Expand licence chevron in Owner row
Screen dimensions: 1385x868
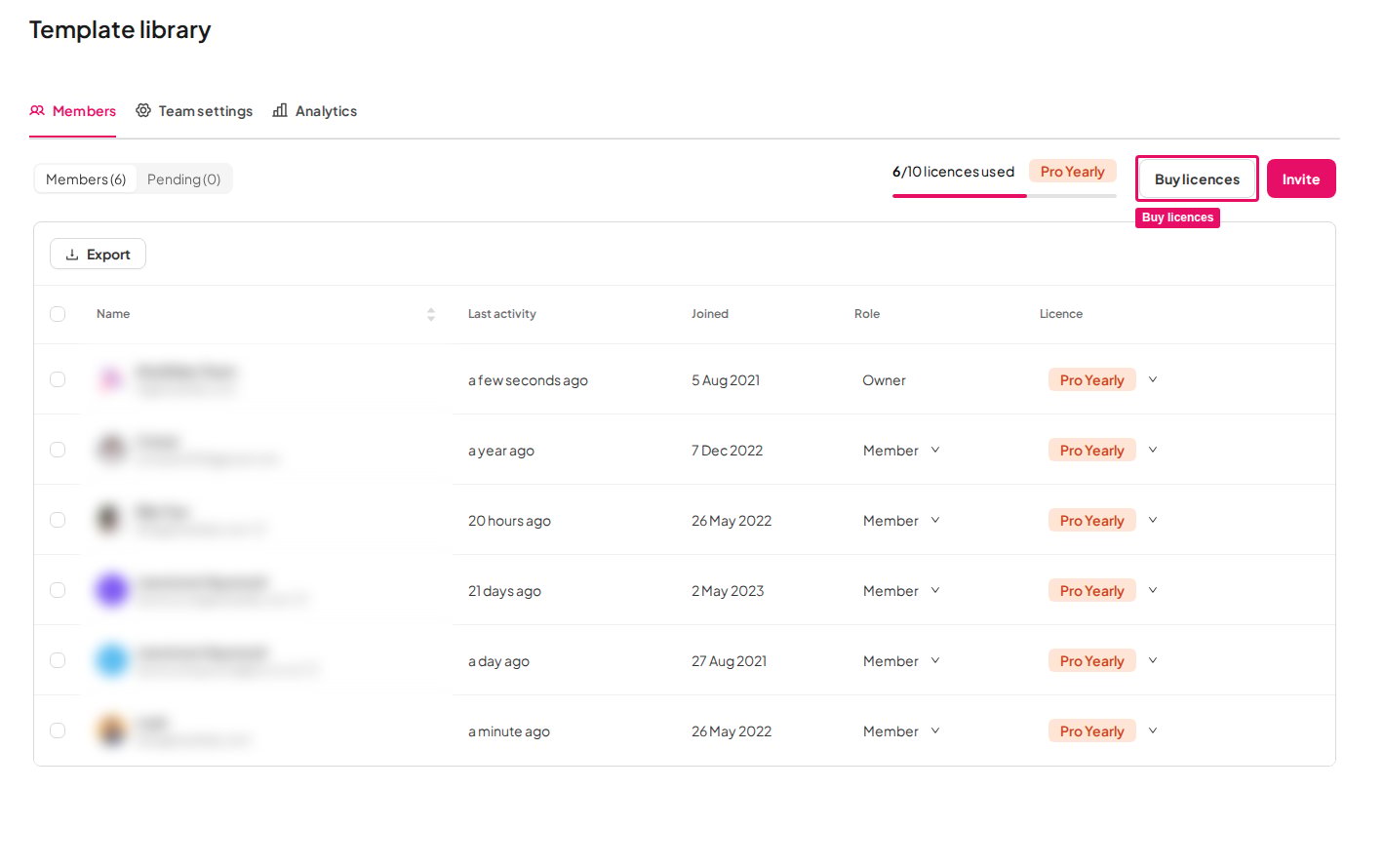(1153, 379)
